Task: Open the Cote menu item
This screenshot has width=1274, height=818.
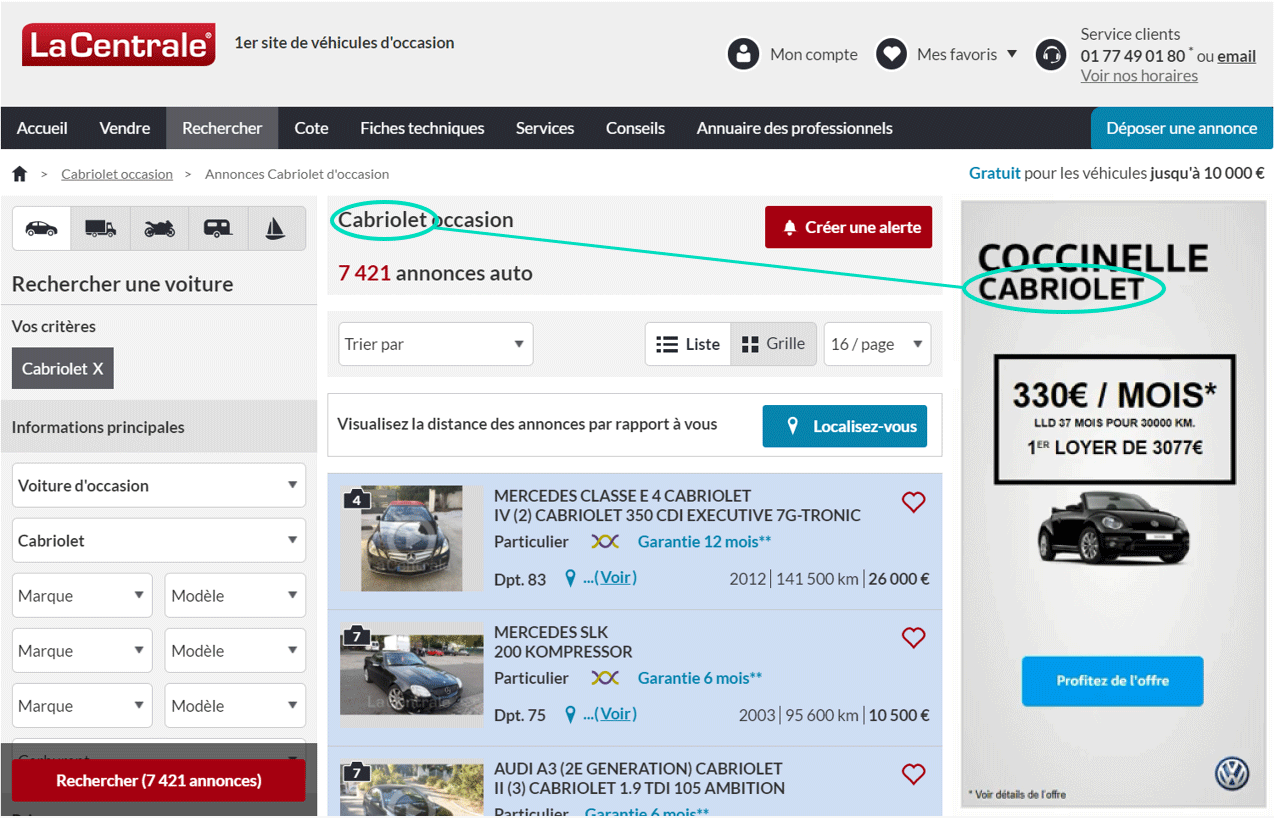Action: coord(311,128)
